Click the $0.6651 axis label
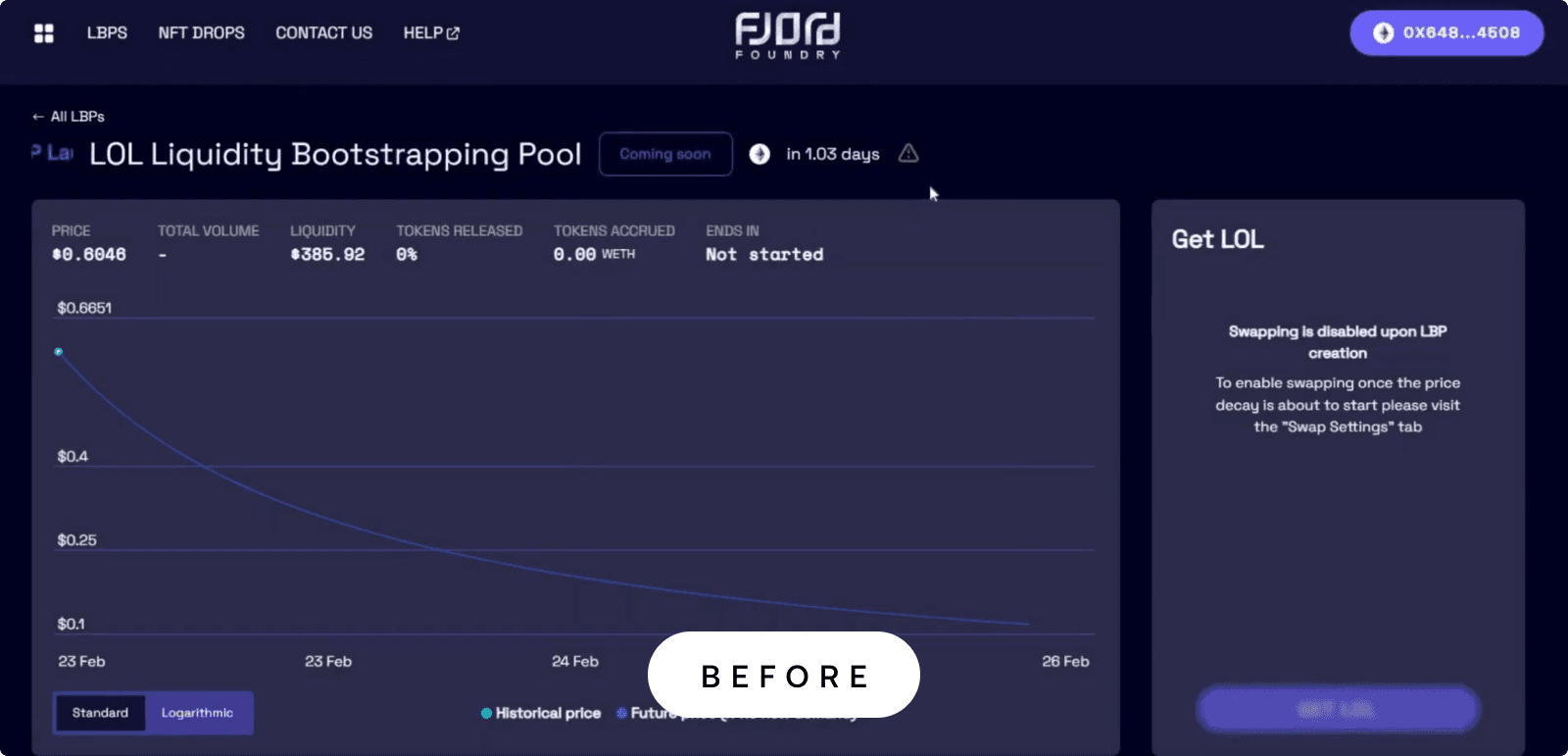The height and width of the screenshot is (756, 1568). pos(84,308)
